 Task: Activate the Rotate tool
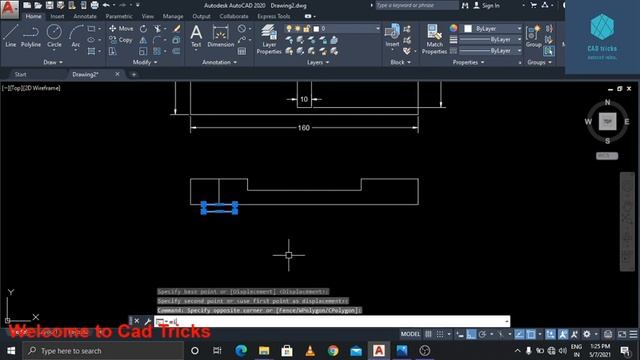point(143,29)
